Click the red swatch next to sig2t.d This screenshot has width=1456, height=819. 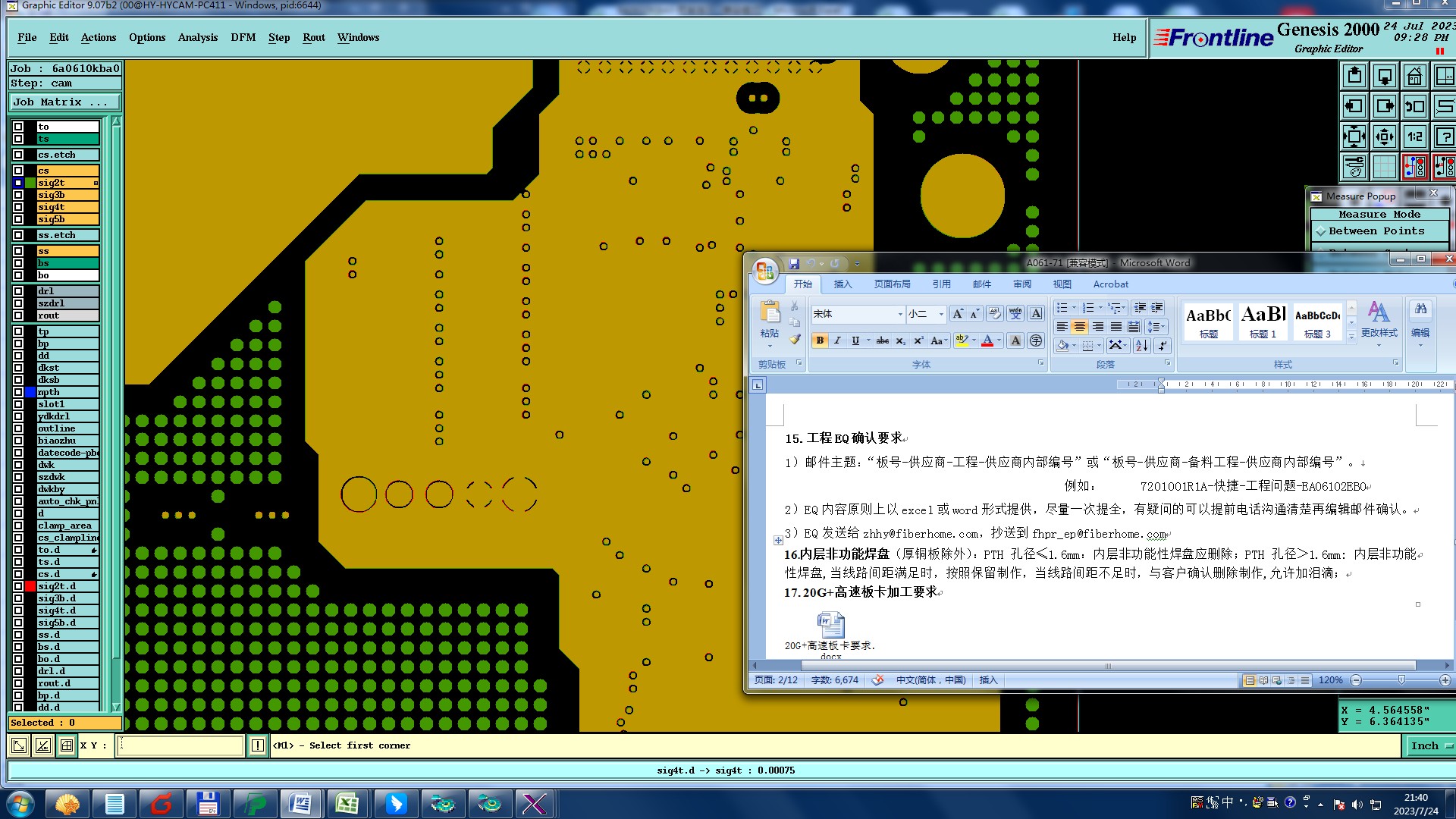point(30,586)
